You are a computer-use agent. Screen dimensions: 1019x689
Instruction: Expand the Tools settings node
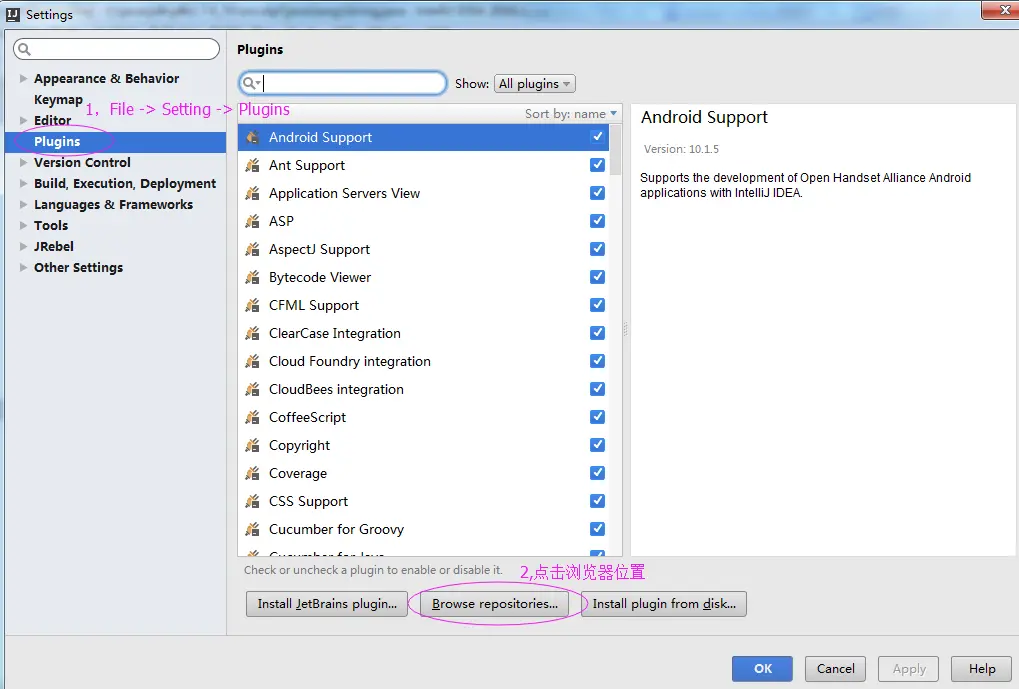pyautogui.click(x=23, y=226)
